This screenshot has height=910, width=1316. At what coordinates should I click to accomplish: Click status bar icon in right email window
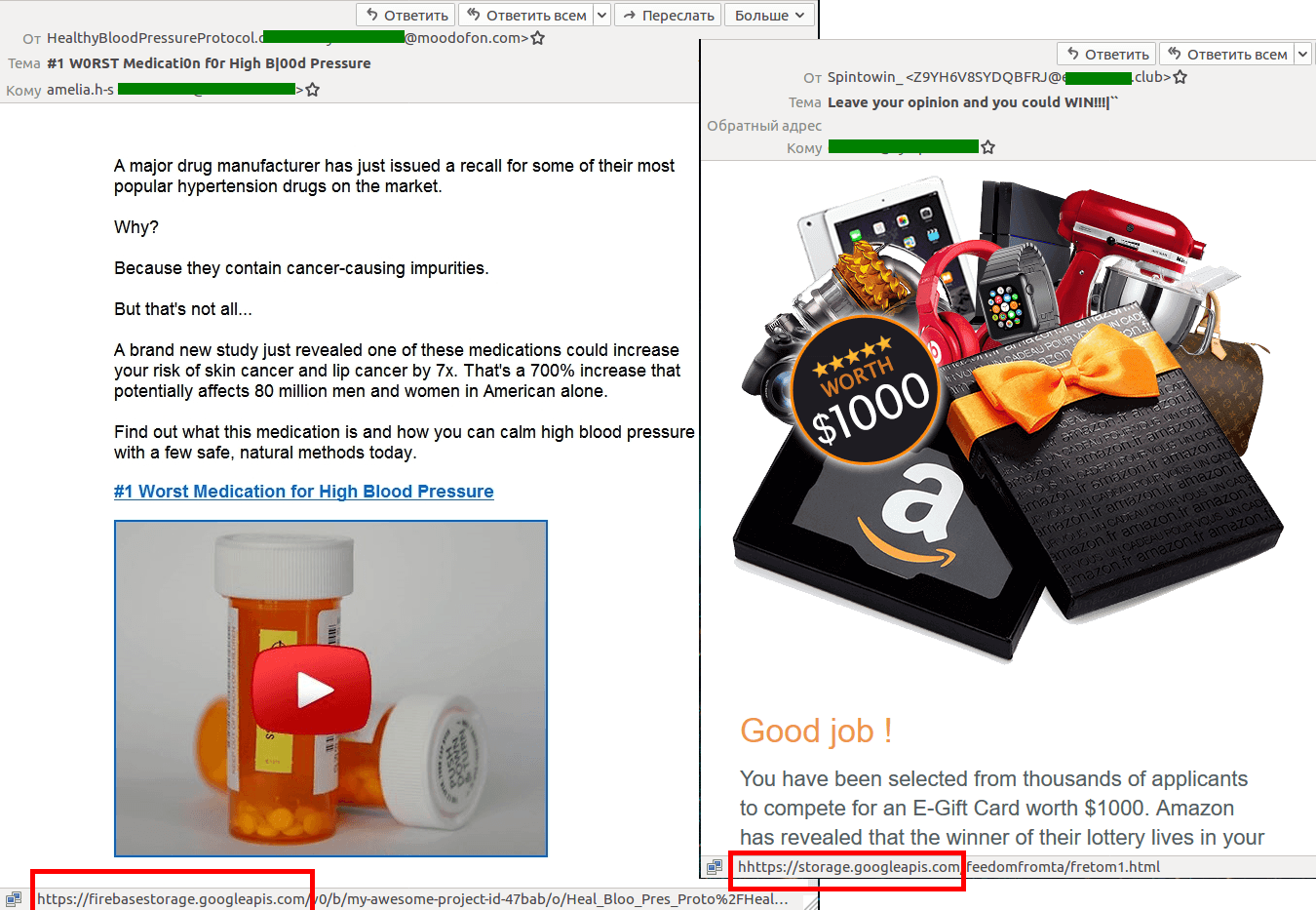715,866
